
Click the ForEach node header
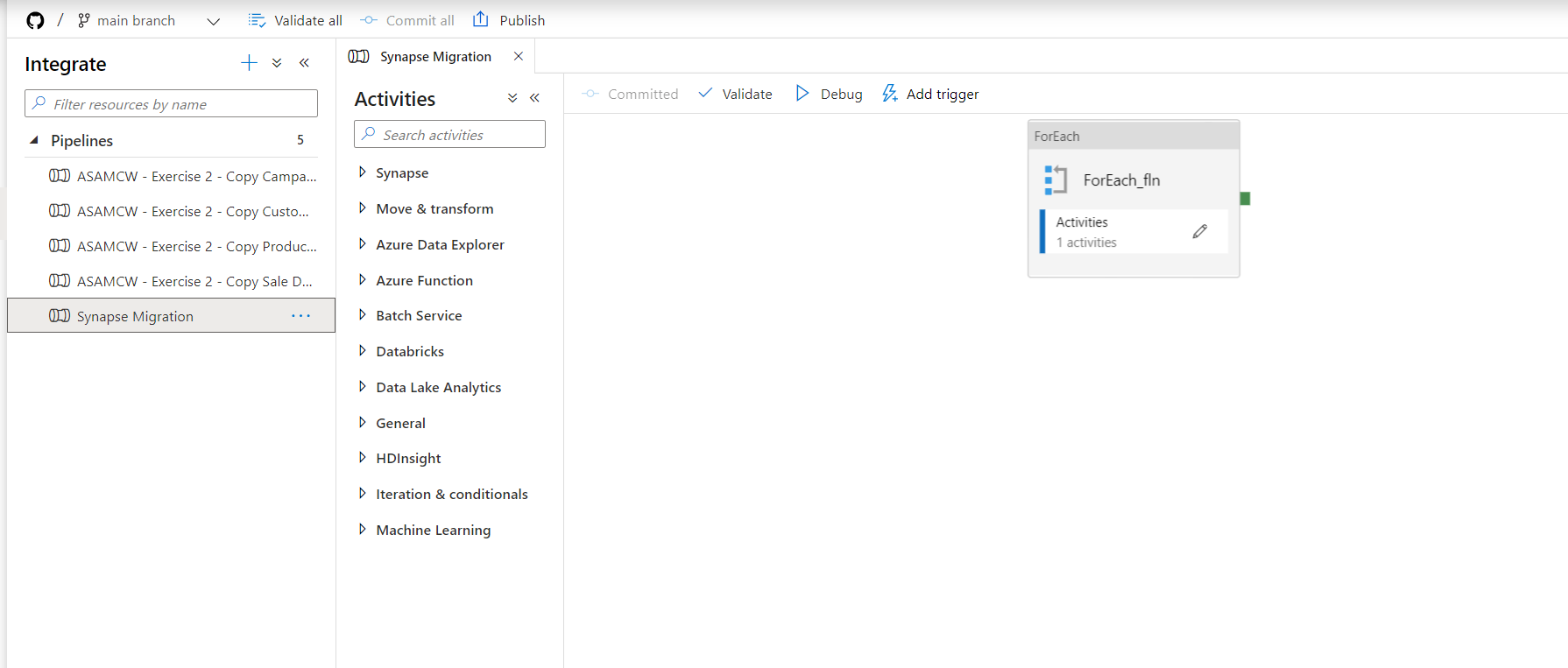1134,136
